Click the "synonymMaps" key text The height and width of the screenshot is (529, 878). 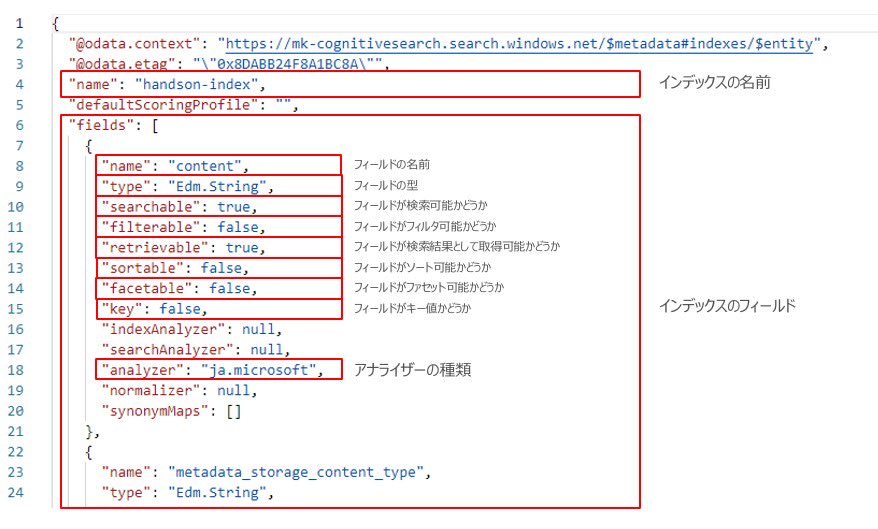[x=155, y=411]
